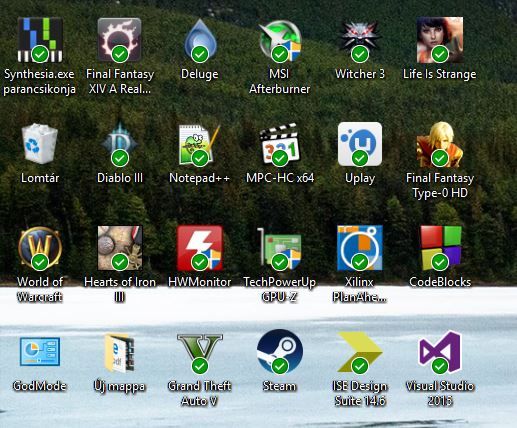Click the "Notepad++" text label

tap(200, 178)
